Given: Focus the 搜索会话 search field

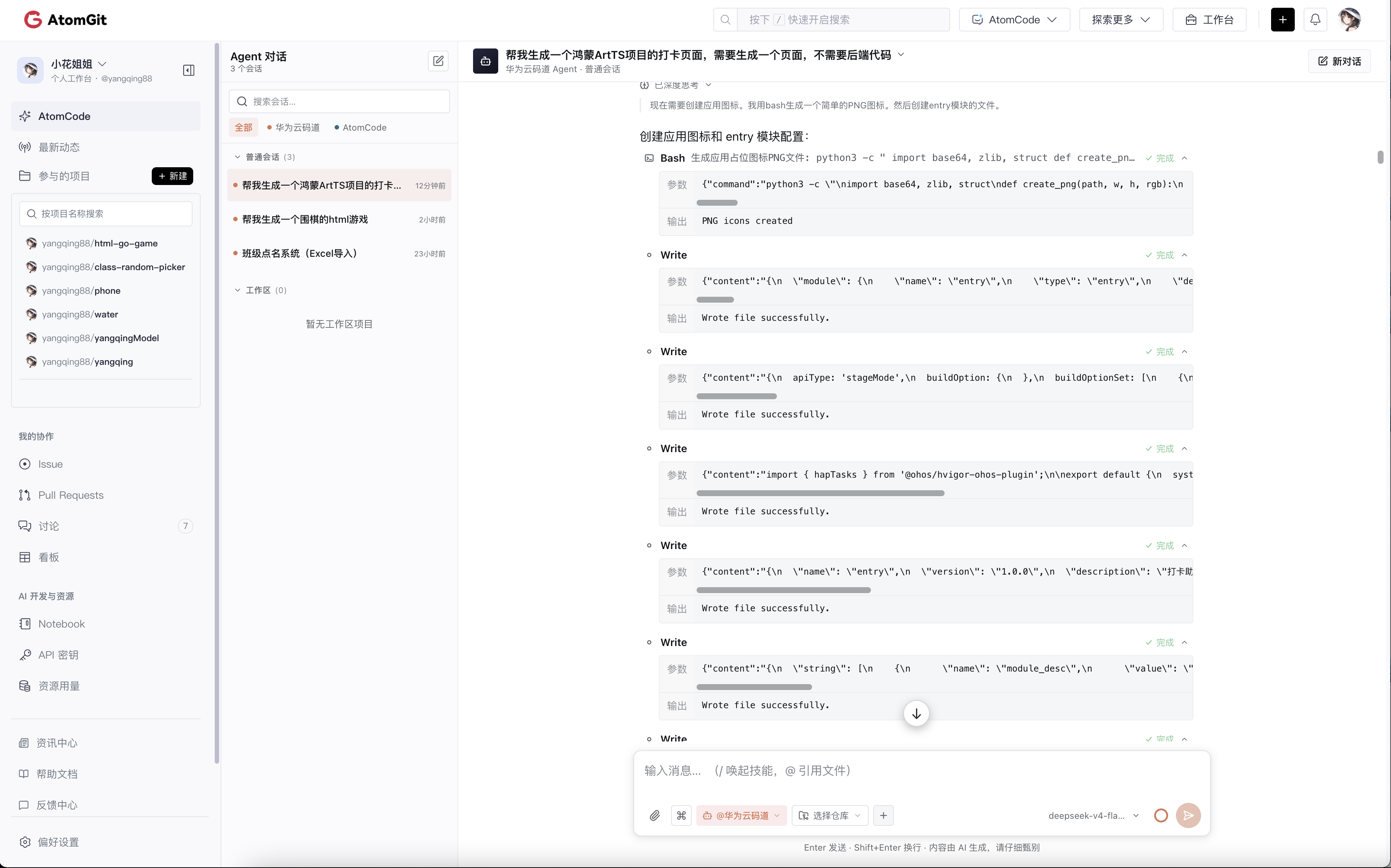Looking at the screenshot, I should [x=339, y=102].
